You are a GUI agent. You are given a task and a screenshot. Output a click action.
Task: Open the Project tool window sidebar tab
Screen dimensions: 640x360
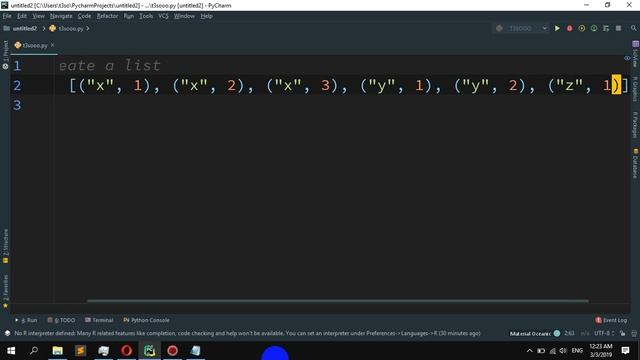pos(5,55)
